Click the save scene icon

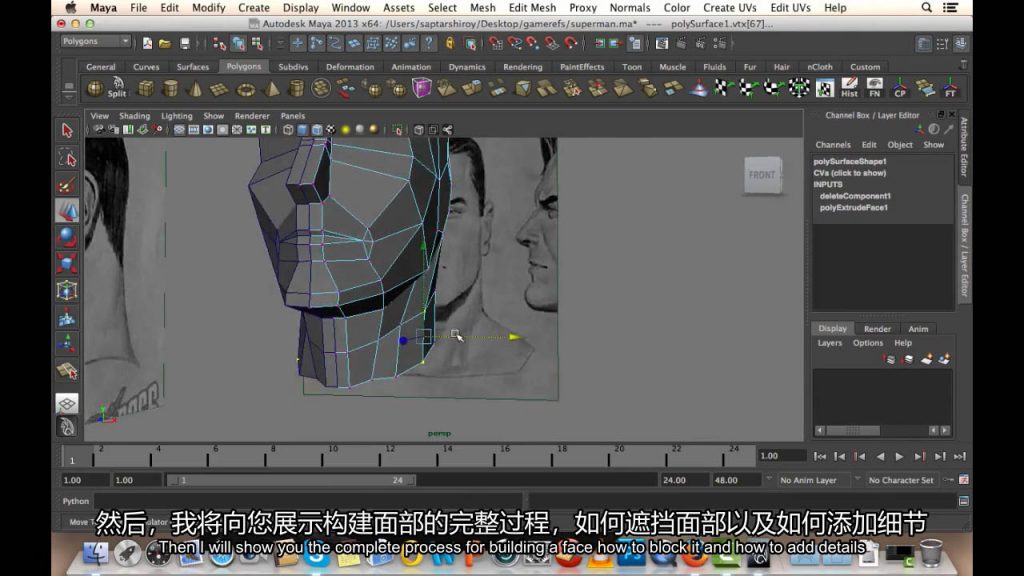pyautogui.click(x=185, y=44)
